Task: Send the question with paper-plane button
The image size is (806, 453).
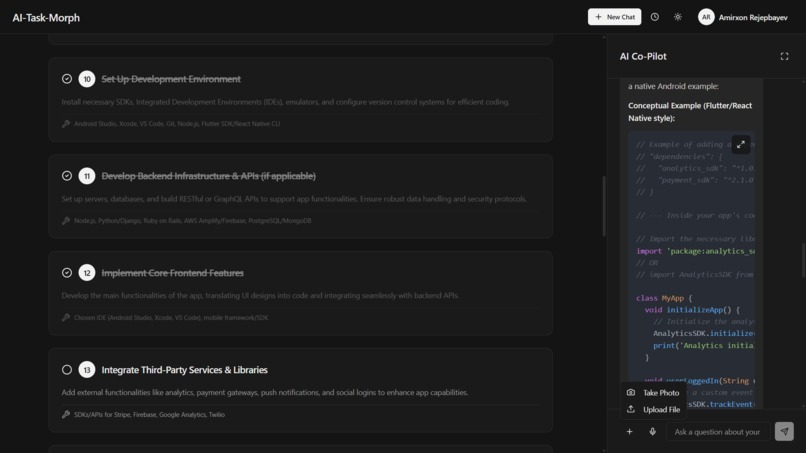Action: (x=784, y=431)
